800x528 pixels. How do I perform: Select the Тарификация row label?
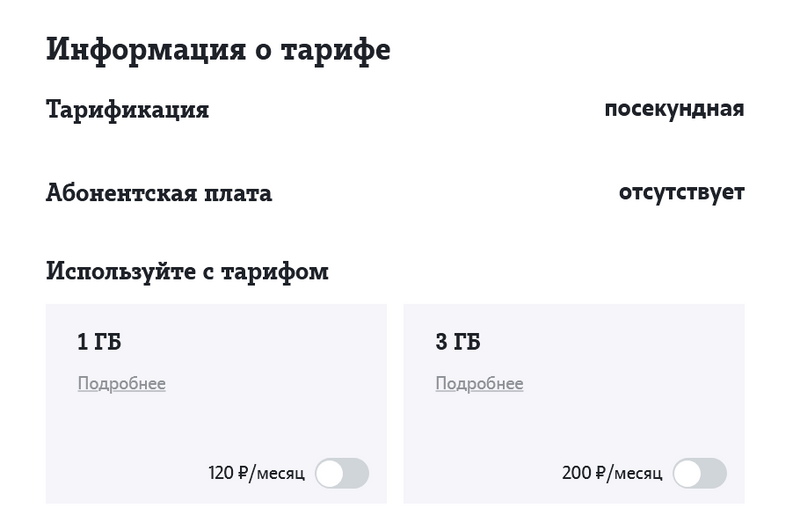128,109
